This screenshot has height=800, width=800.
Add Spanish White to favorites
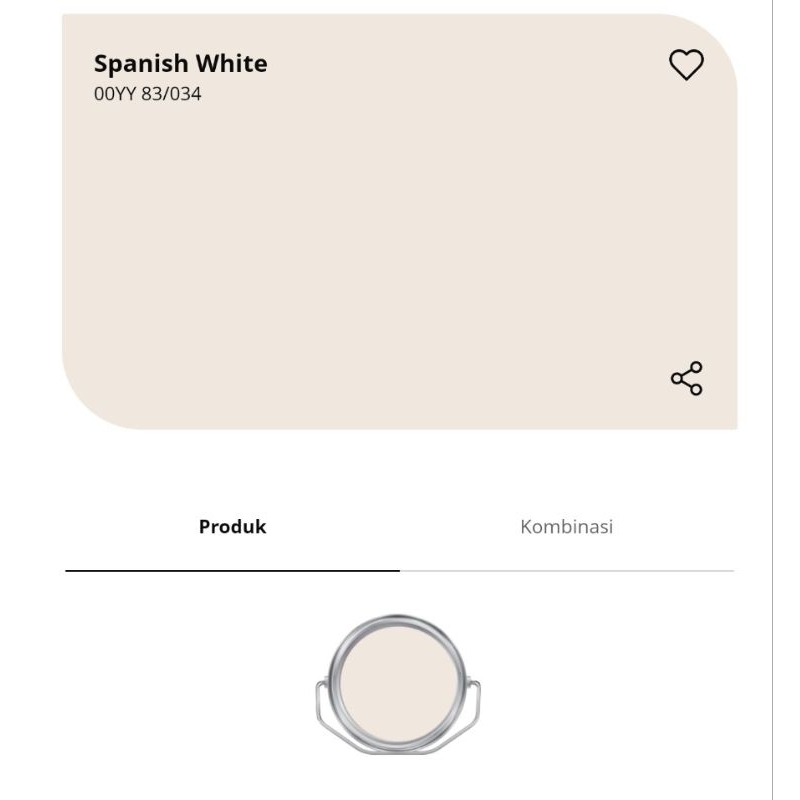(686, 65)
